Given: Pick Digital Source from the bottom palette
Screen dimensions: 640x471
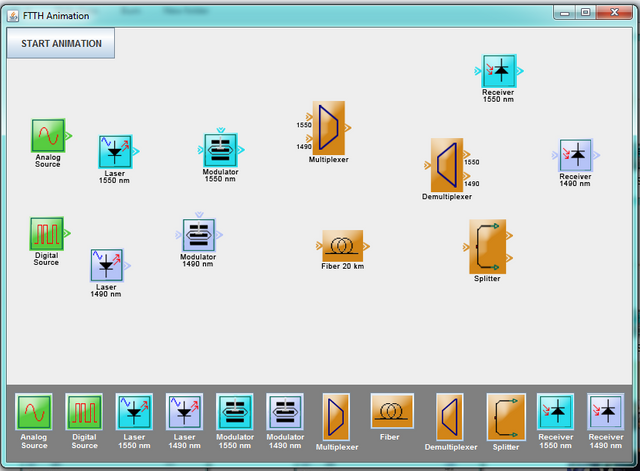Looking at the screenshot, I should pyautogui.click(x=84, y=411).
